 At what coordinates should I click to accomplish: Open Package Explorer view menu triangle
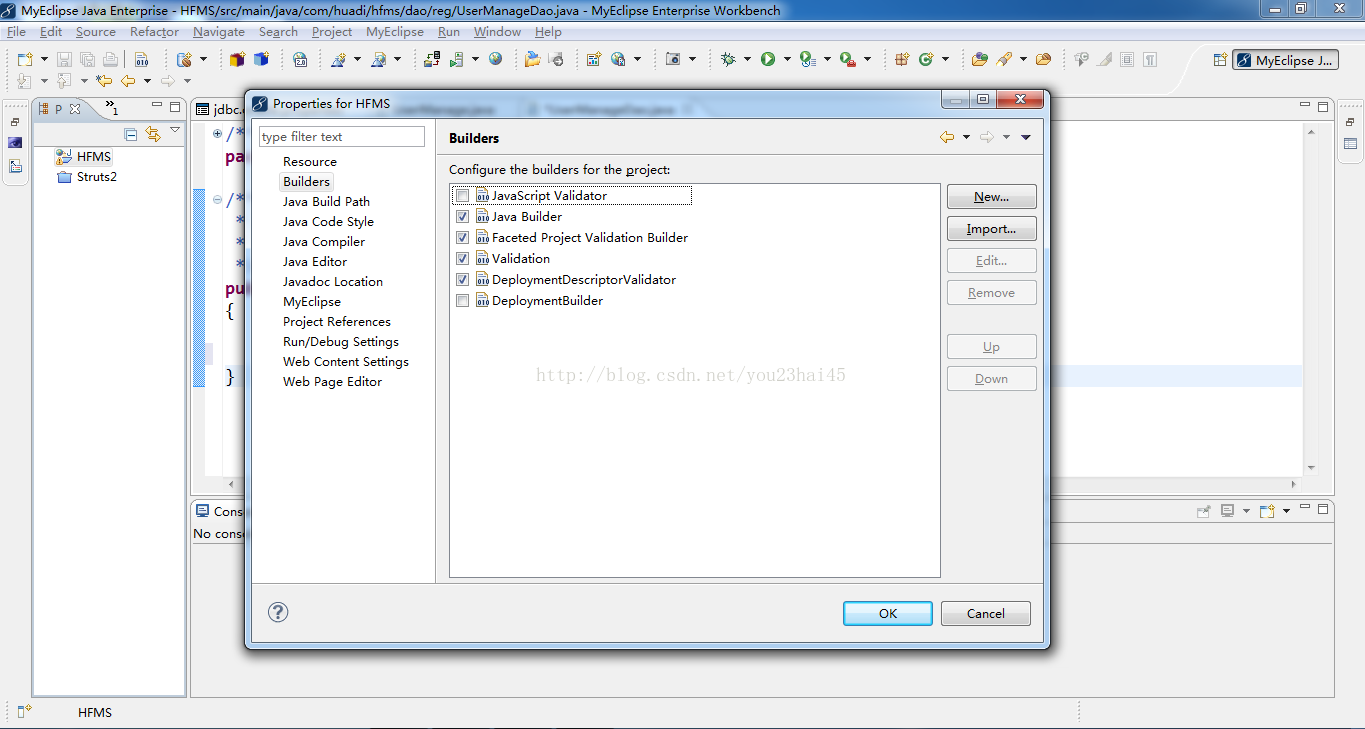coord(175,131)
